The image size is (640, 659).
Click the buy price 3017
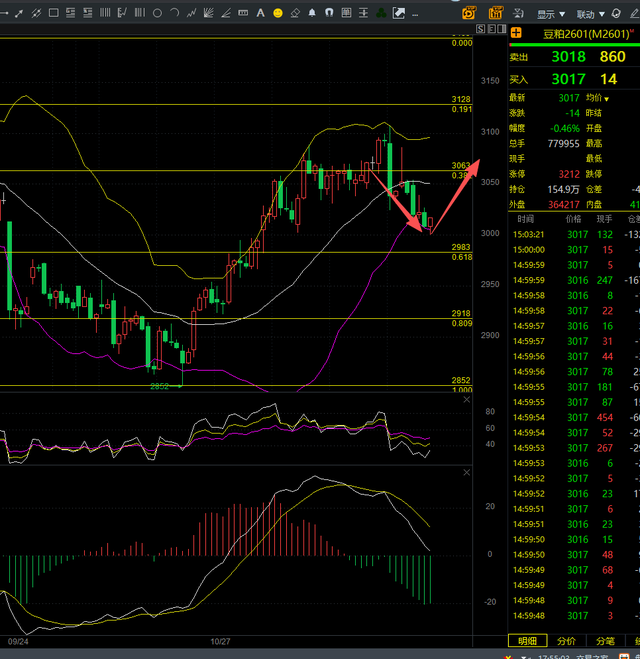[x=568, y=79]
